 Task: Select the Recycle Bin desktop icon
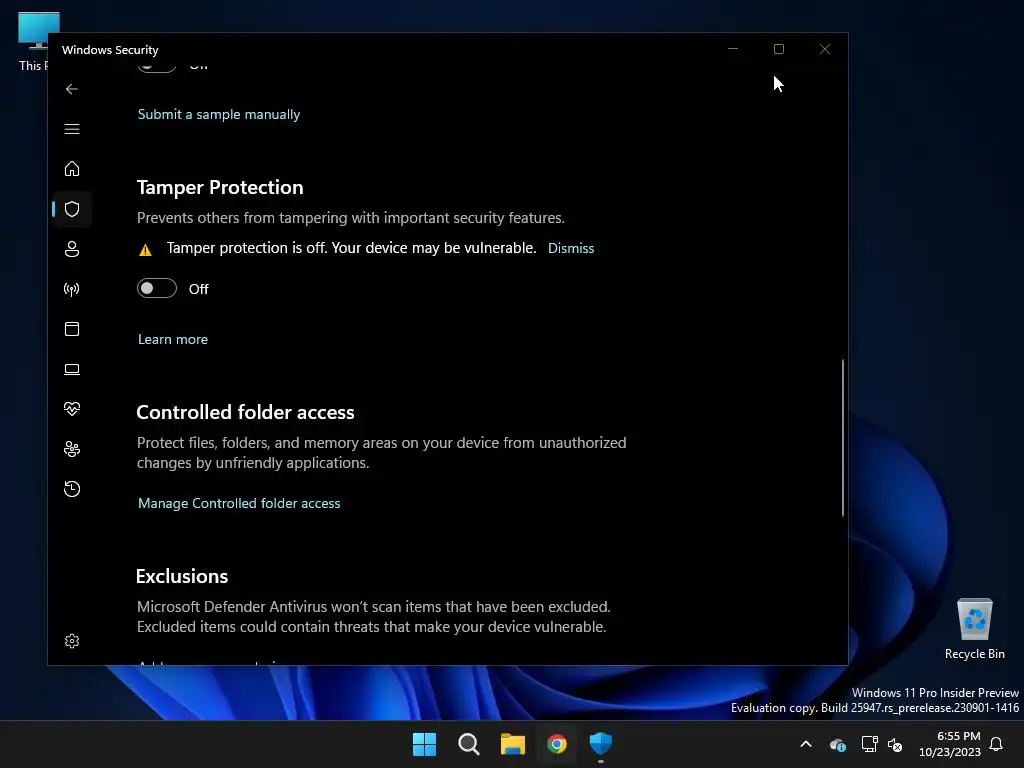pyautogui.click(x=974, y=629)
